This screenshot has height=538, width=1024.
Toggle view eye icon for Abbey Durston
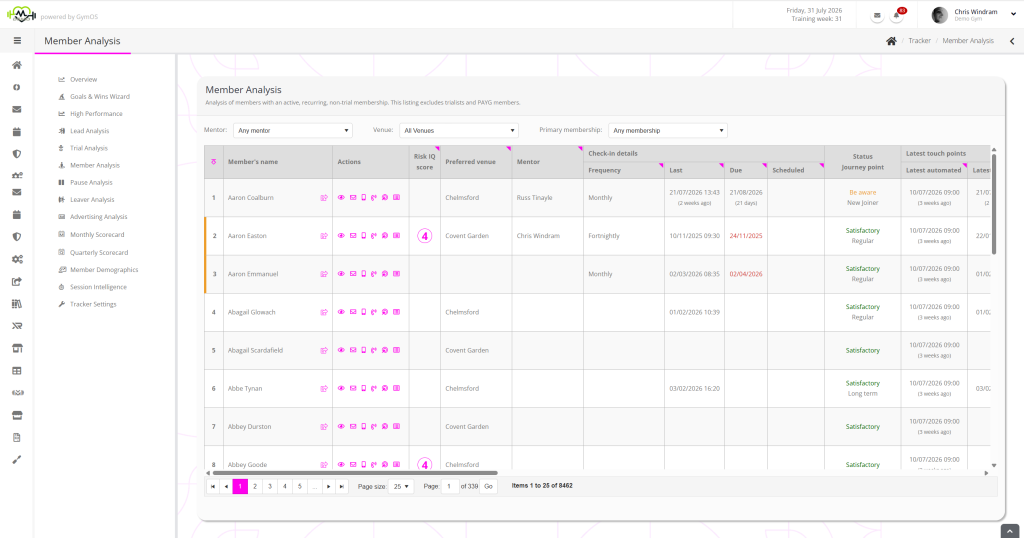(341, 426)
